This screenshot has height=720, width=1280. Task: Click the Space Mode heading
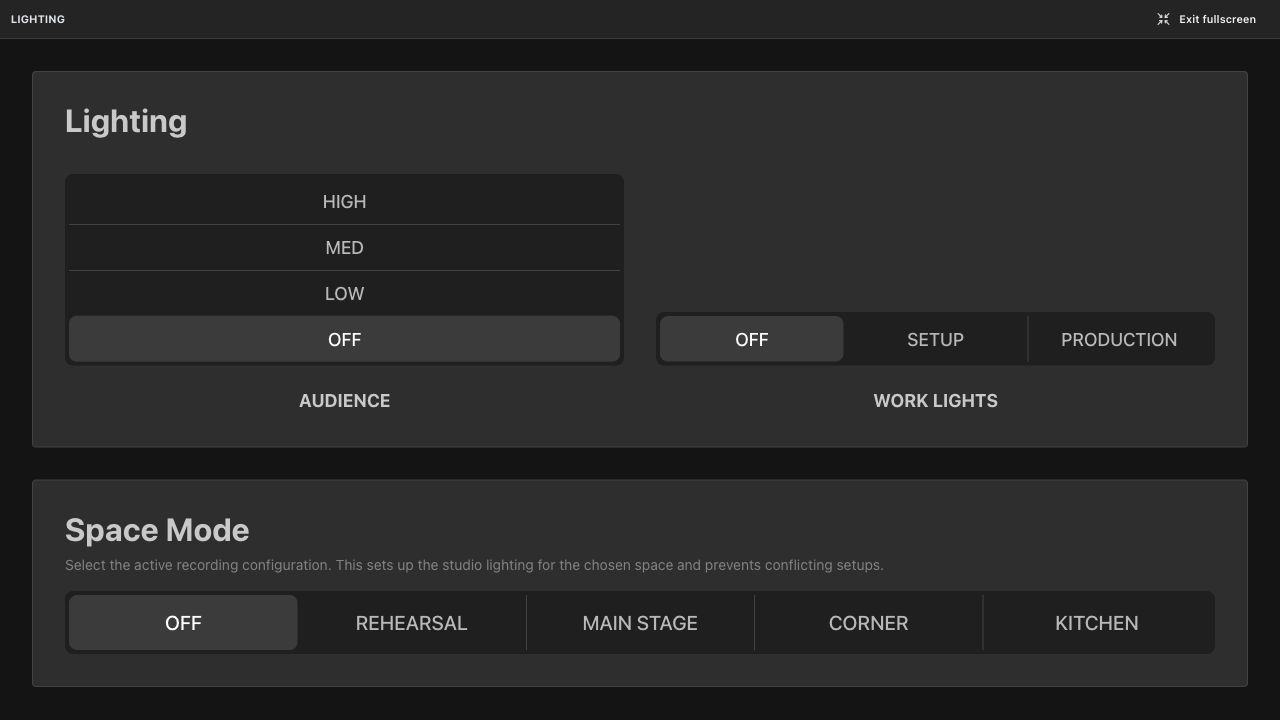click(157, 530)
